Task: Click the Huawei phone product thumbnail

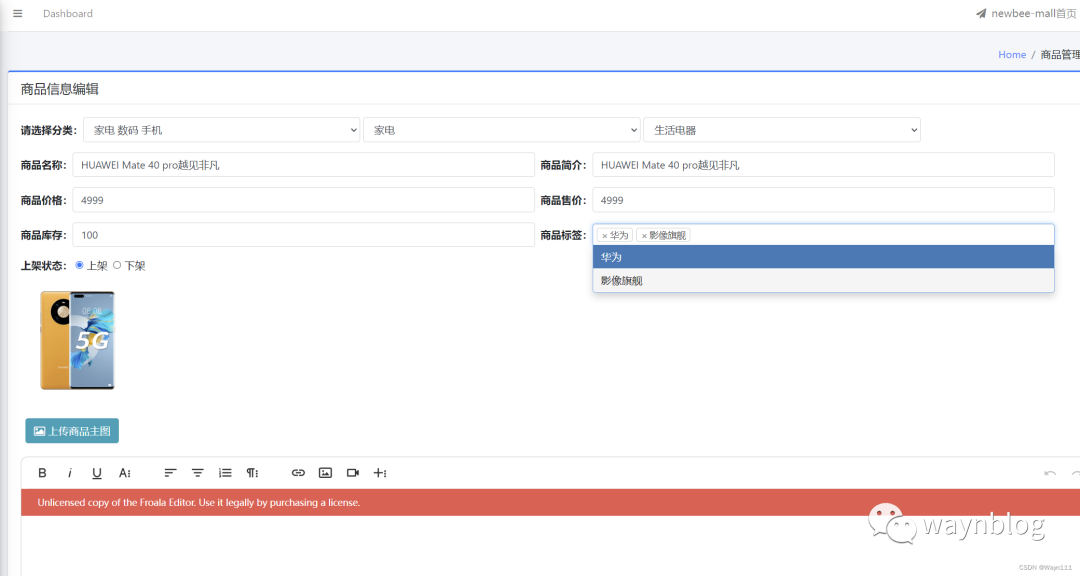Action: click(x=77, y=340)
